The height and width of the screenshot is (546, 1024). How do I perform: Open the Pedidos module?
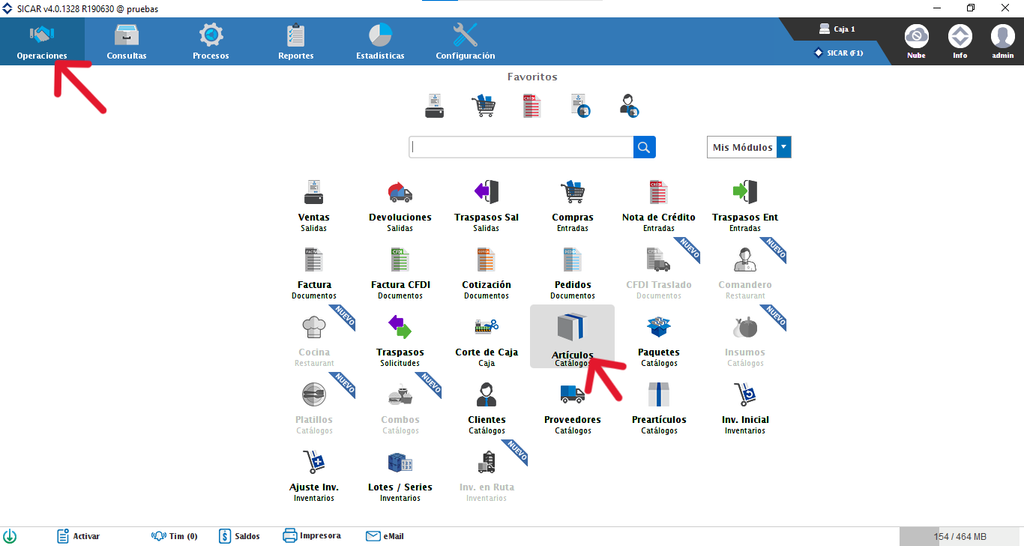(573, 273)
